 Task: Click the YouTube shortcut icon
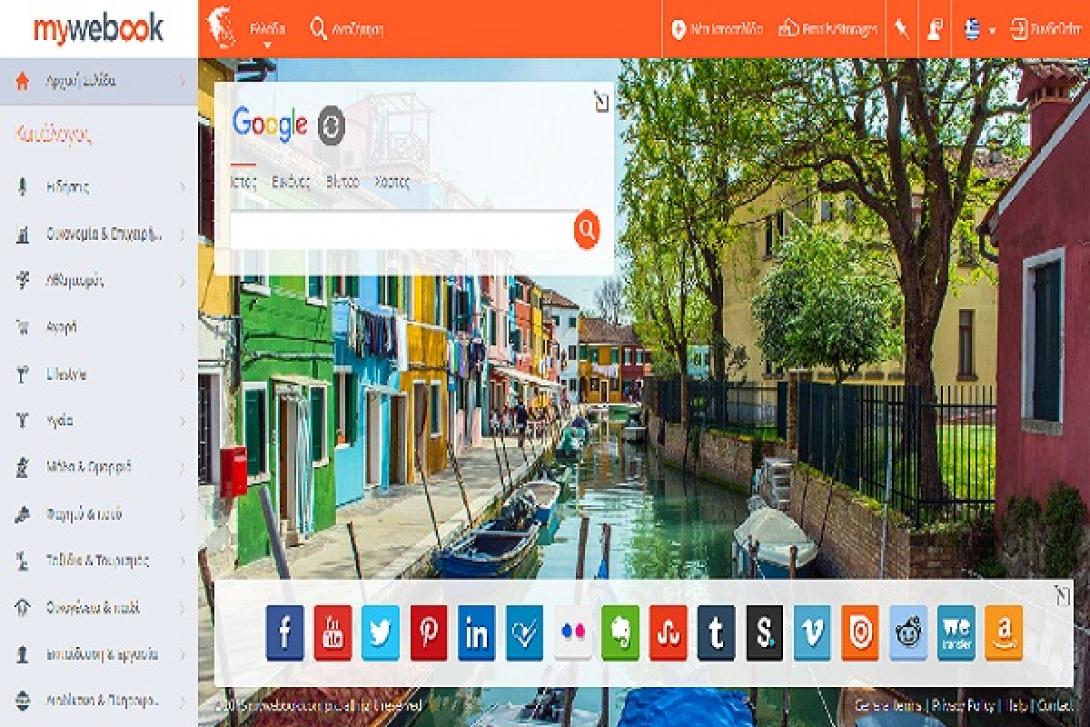coord(333,633)
